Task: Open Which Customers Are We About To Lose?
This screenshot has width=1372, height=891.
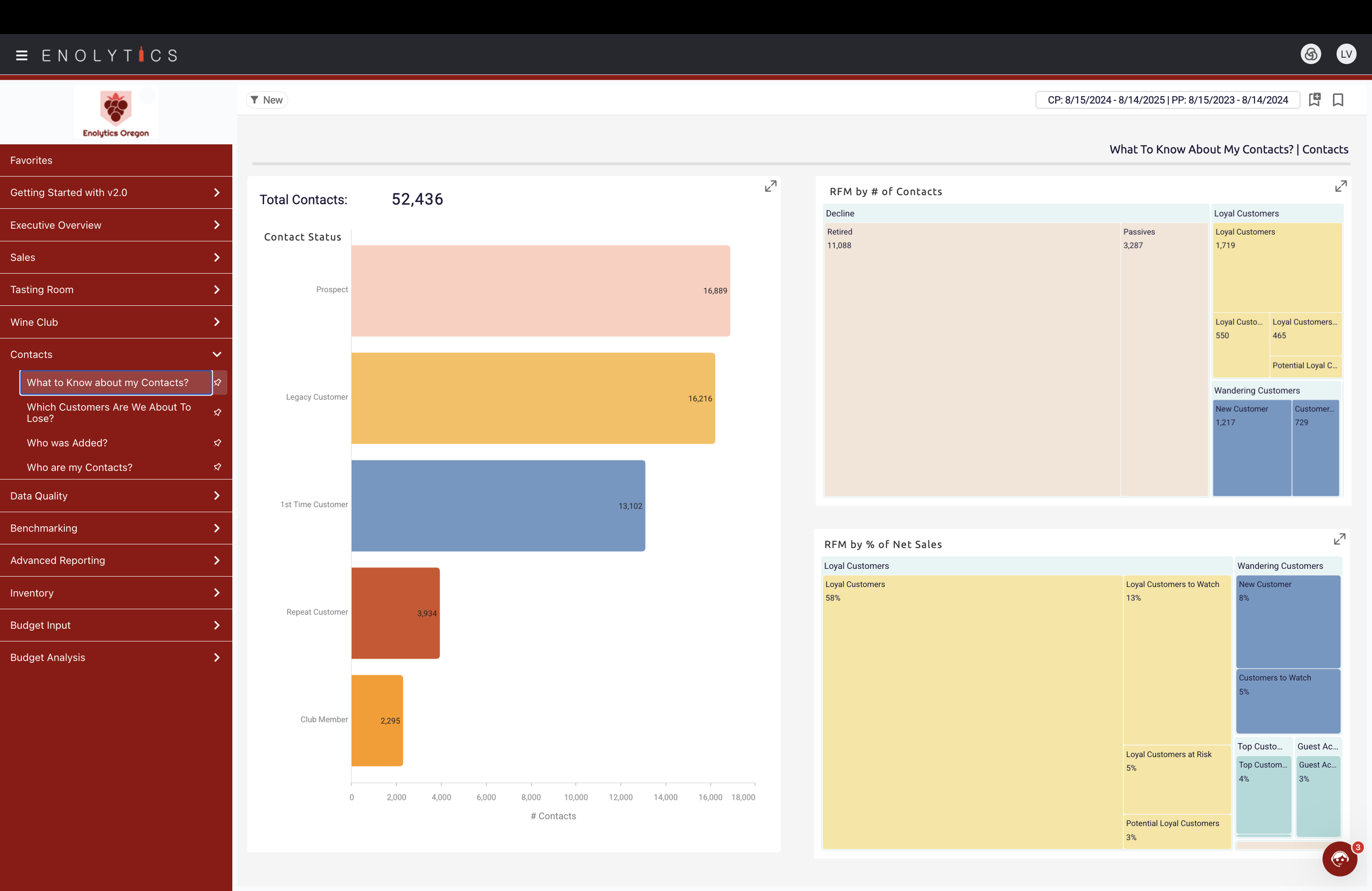Action: coord(108,413)
